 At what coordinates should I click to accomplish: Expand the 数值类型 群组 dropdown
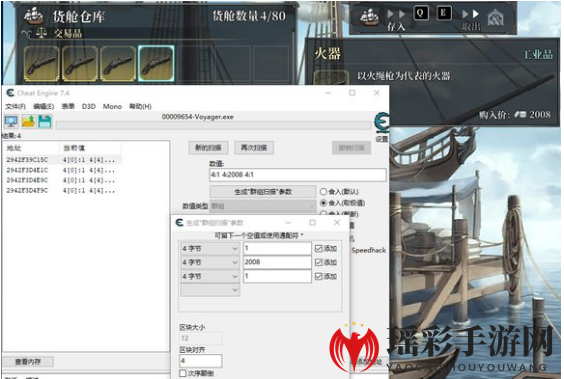263,206
